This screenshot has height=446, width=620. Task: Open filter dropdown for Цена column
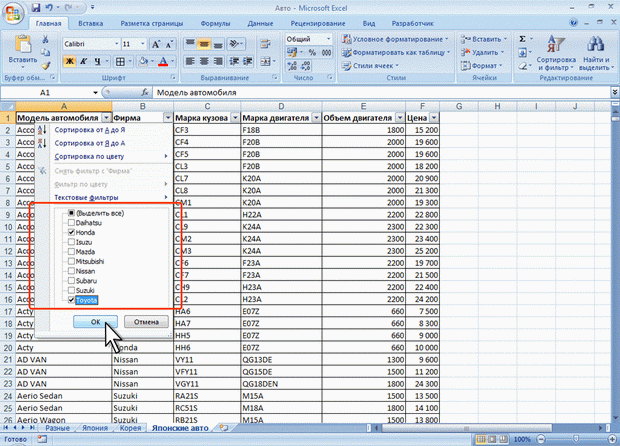434,118
